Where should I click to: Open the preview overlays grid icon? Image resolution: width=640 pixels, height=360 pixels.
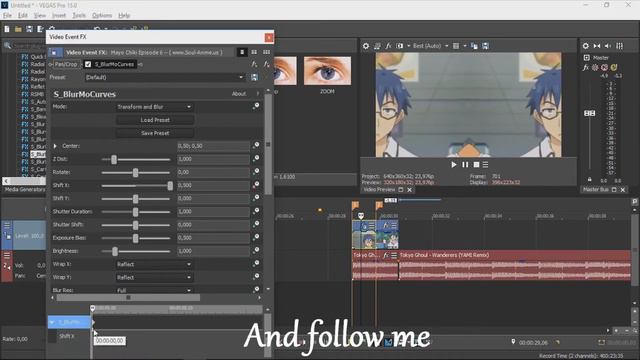(456, 46)
